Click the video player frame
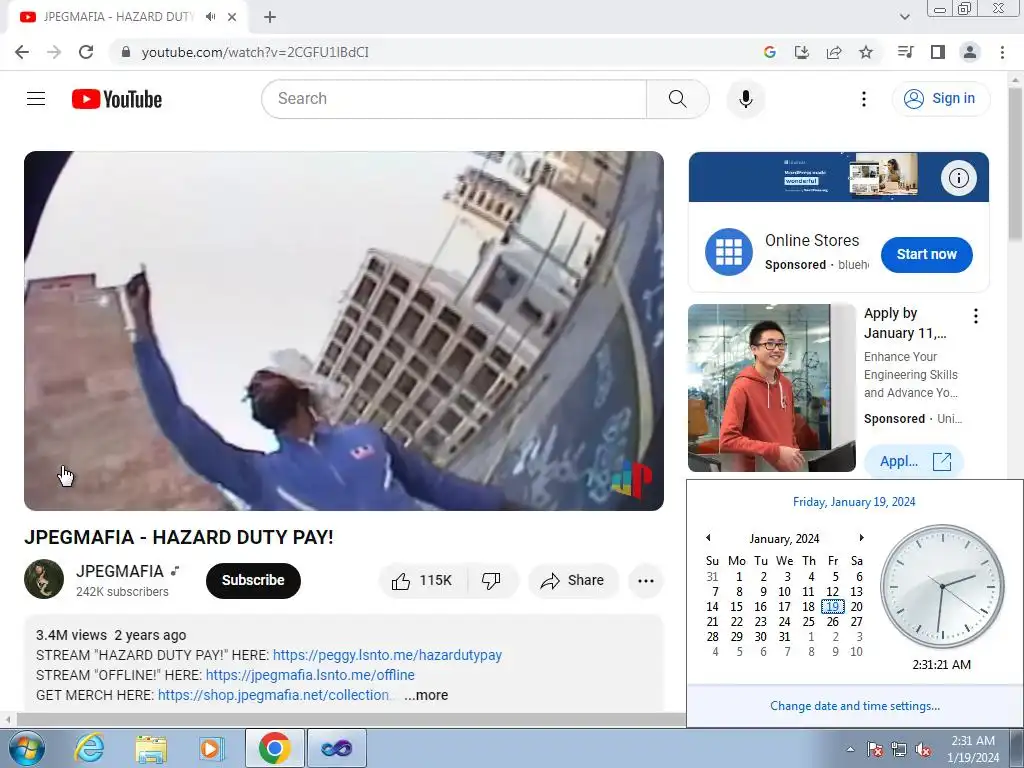 pos(344,330)
